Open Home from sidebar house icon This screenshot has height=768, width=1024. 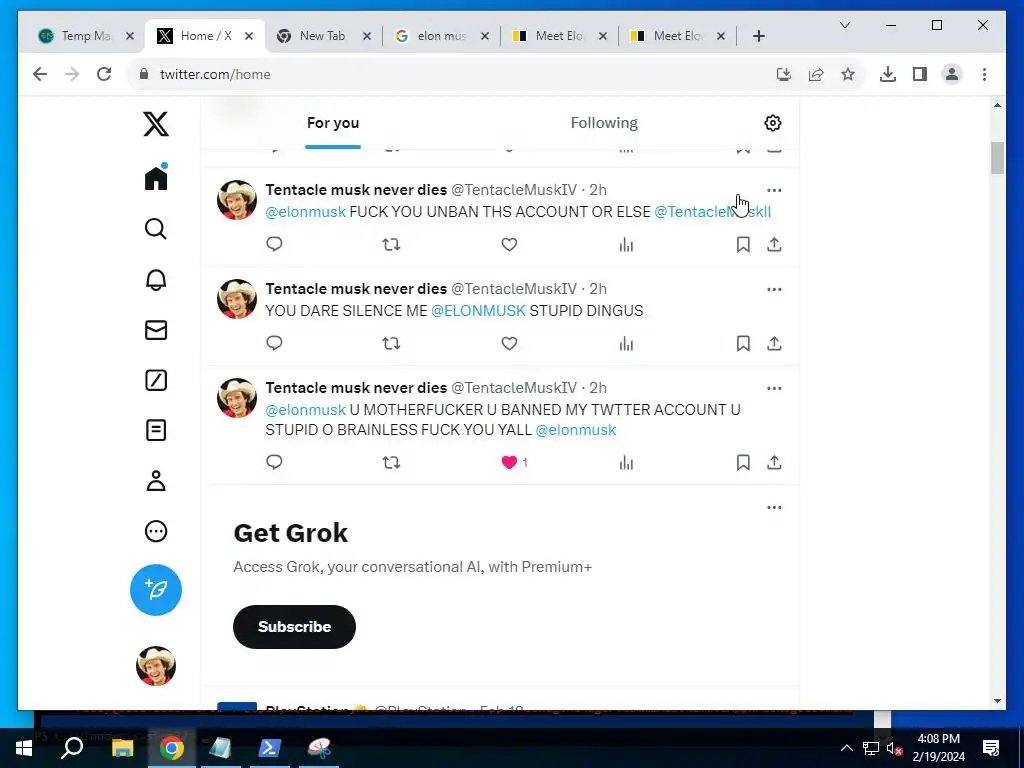tap(155, 178)
